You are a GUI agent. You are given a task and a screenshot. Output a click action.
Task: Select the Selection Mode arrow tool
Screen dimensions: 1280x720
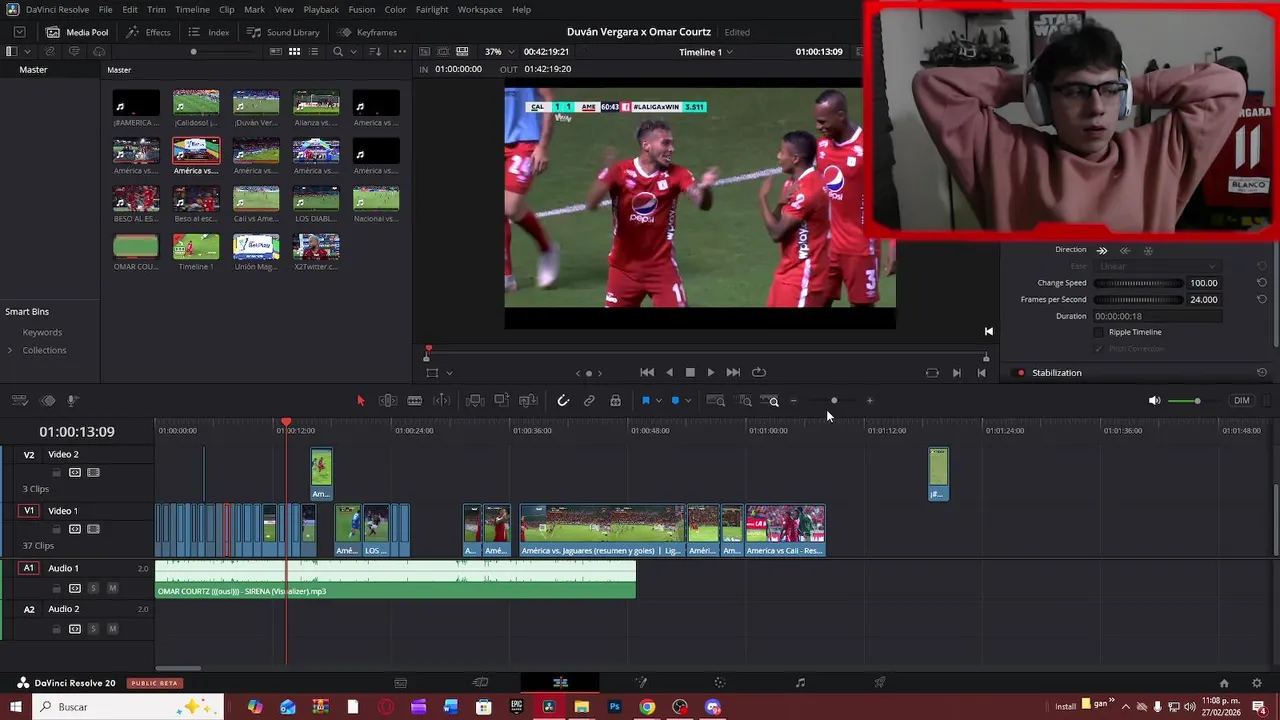pos(361,401)
